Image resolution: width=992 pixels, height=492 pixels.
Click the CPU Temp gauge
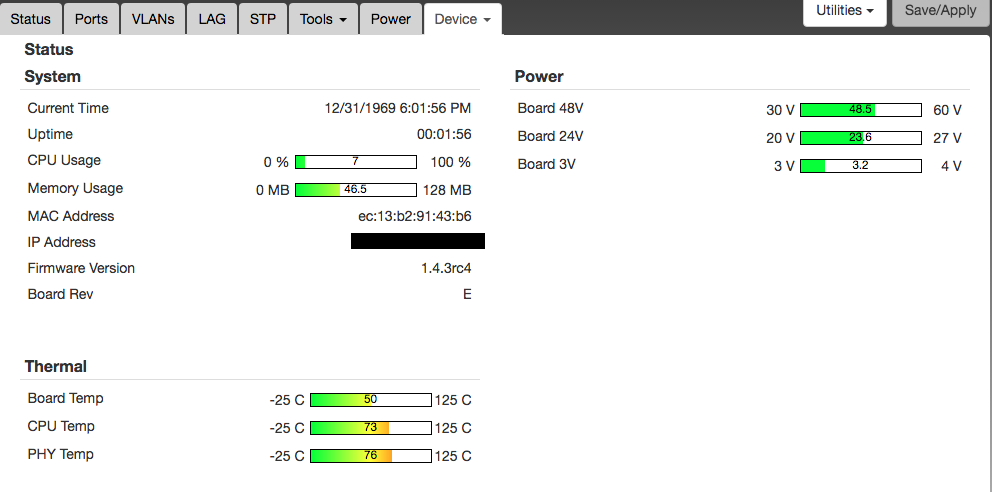coord(370,428)
